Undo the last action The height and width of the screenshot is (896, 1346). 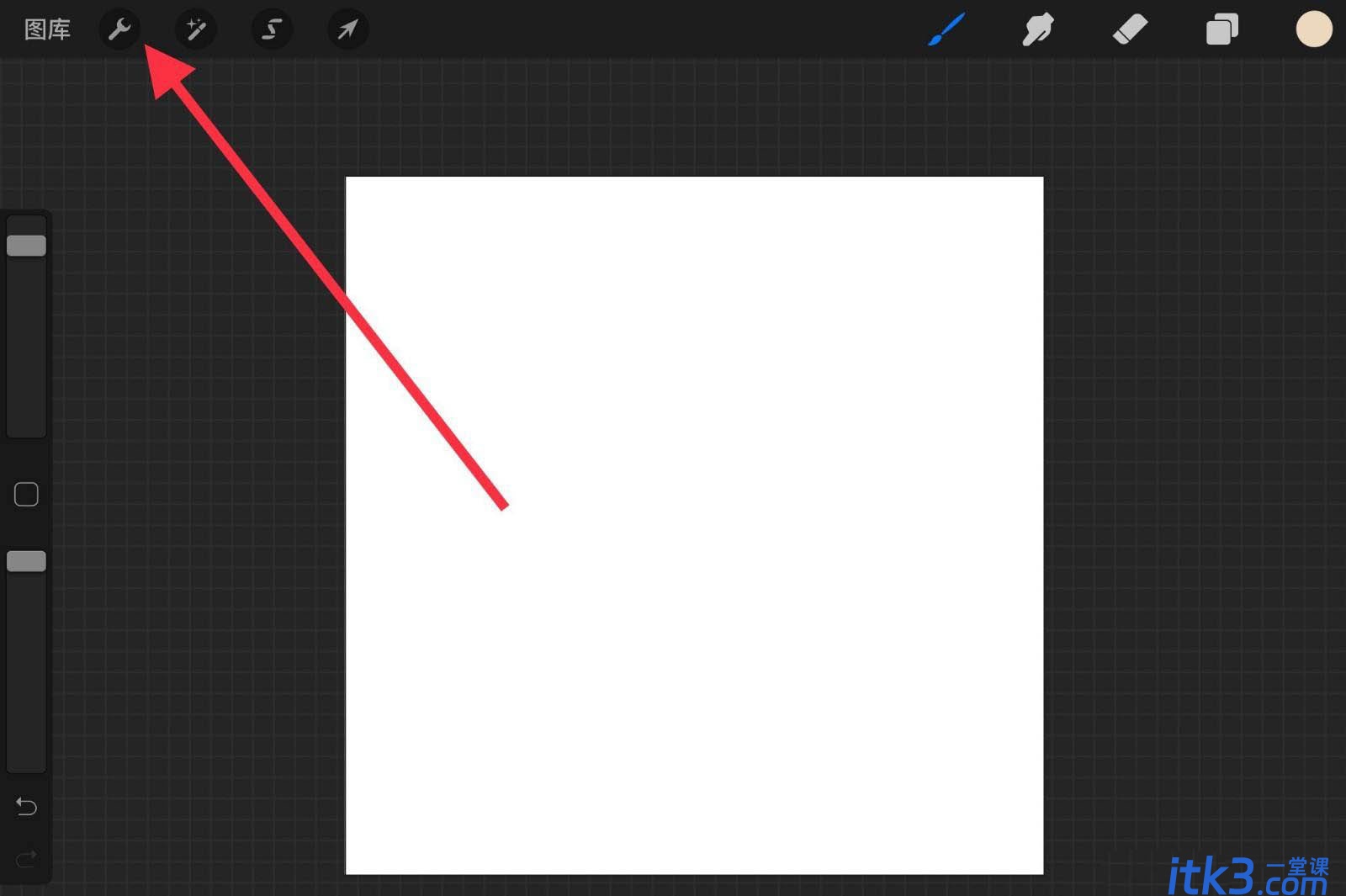pyautogui.click(x=26, y=807)
